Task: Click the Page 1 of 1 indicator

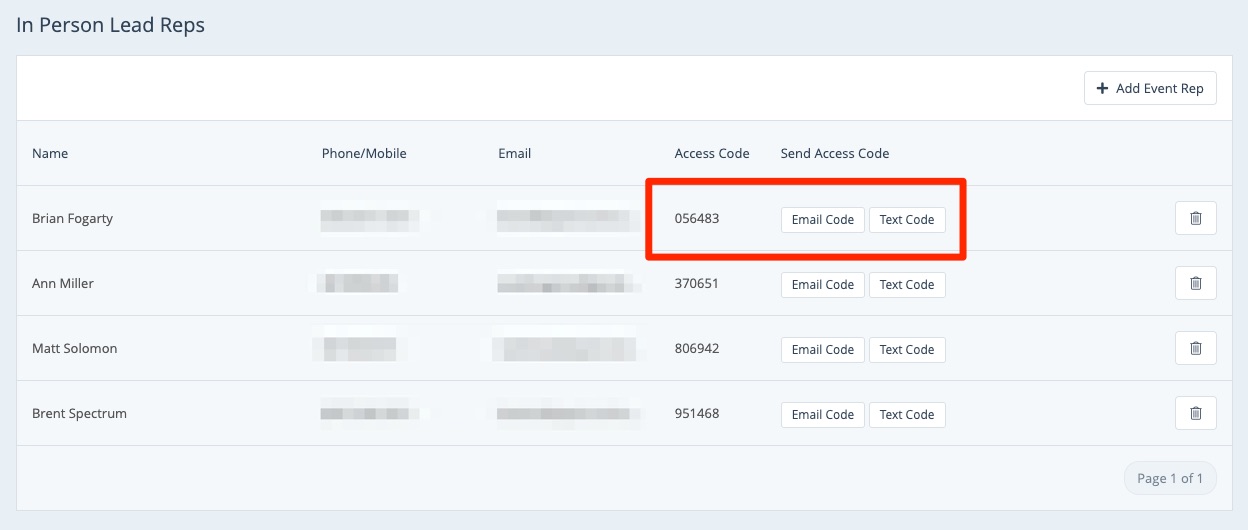Action: [1170, 478]
